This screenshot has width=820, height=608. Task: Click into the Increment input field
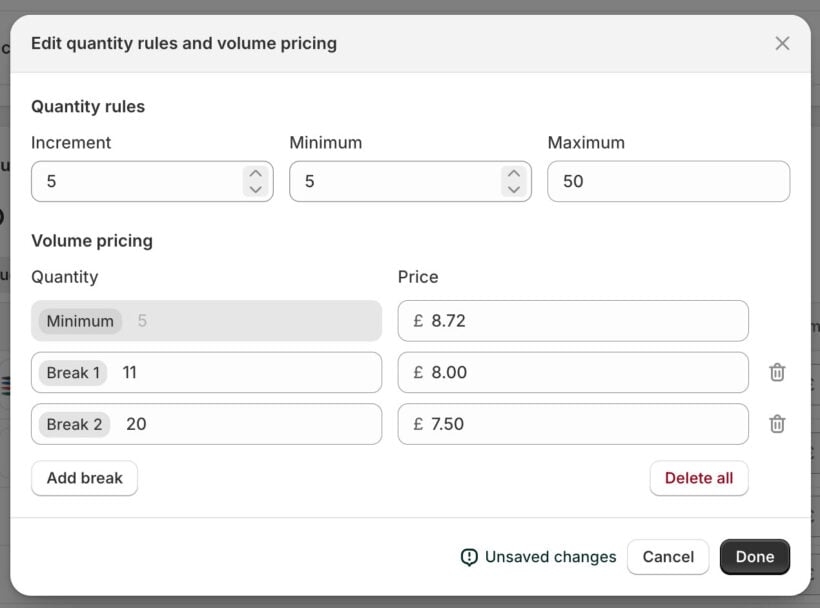click(x=152, y=181)
